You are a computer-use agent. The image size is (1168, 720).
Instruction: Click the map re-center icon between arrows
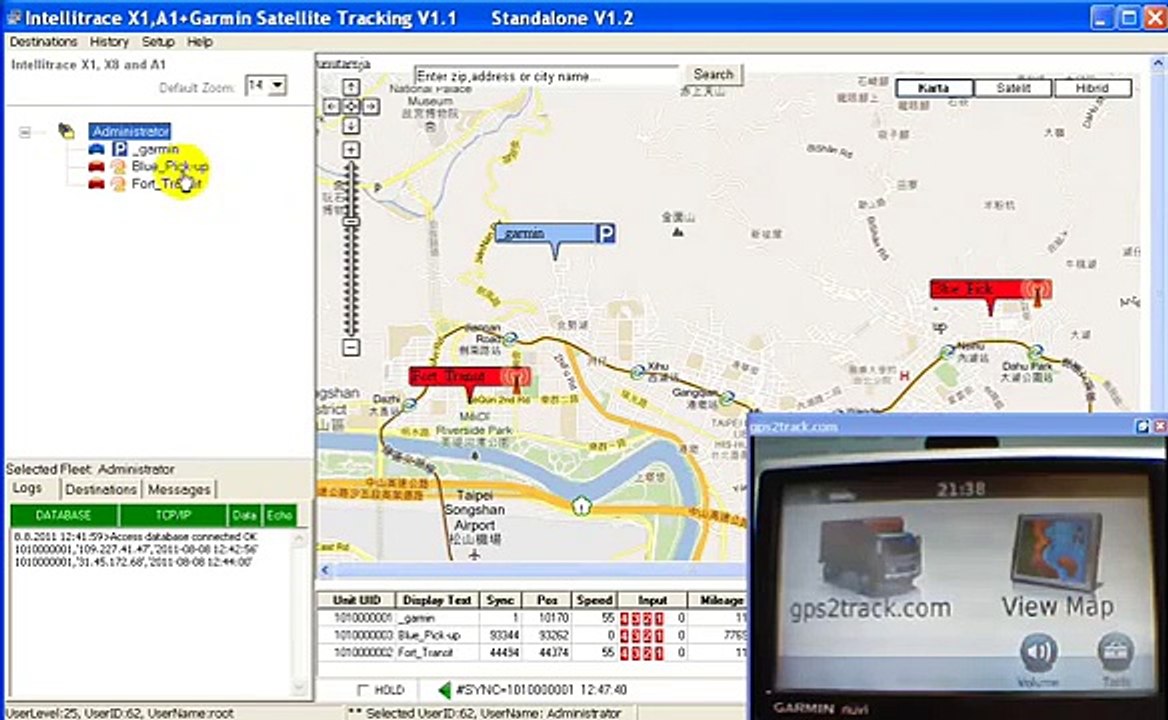point(351,106)
